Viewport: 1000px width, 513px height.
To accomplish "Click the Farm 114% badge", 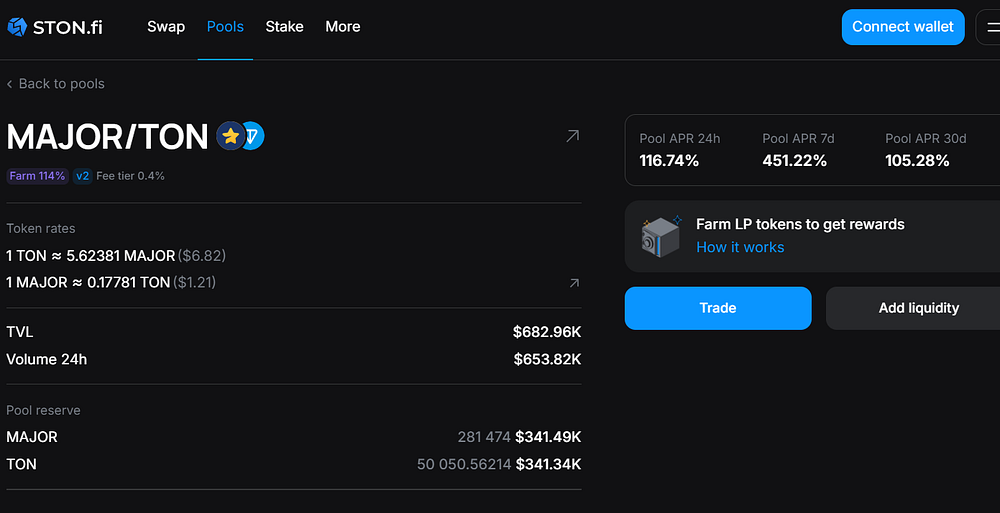I will [37, 176].
